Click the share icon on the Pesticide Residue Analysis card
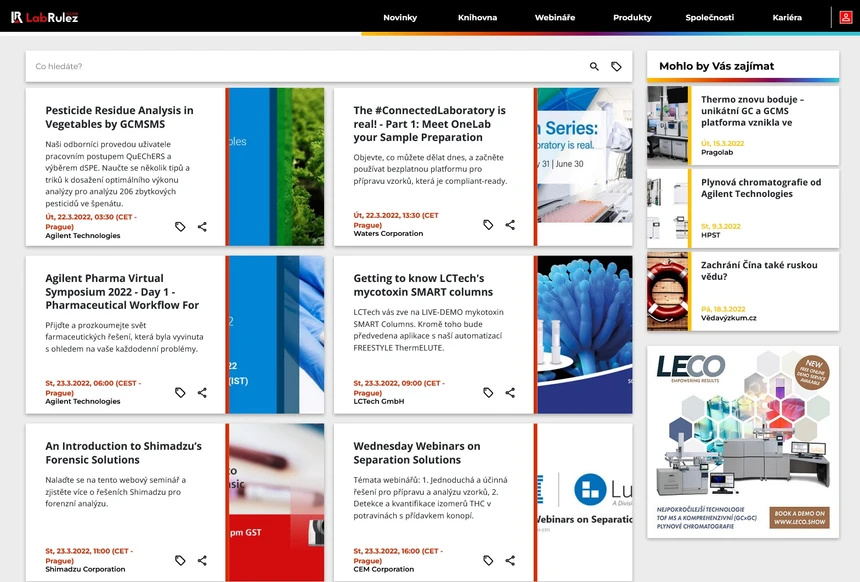860x582 pixels. coord(202,227)
